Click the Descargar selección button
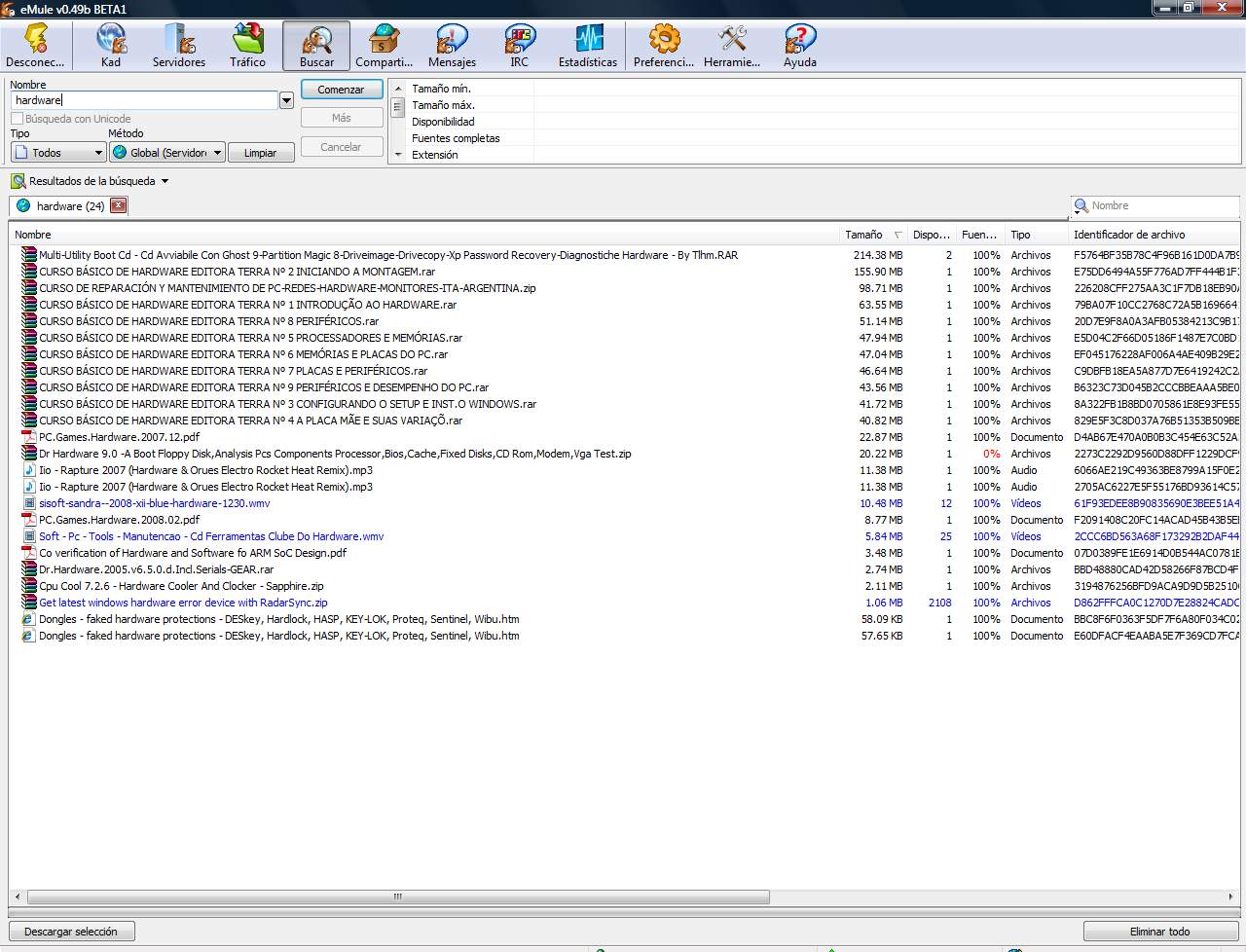 pyautogui.click(x=71, y=932)
